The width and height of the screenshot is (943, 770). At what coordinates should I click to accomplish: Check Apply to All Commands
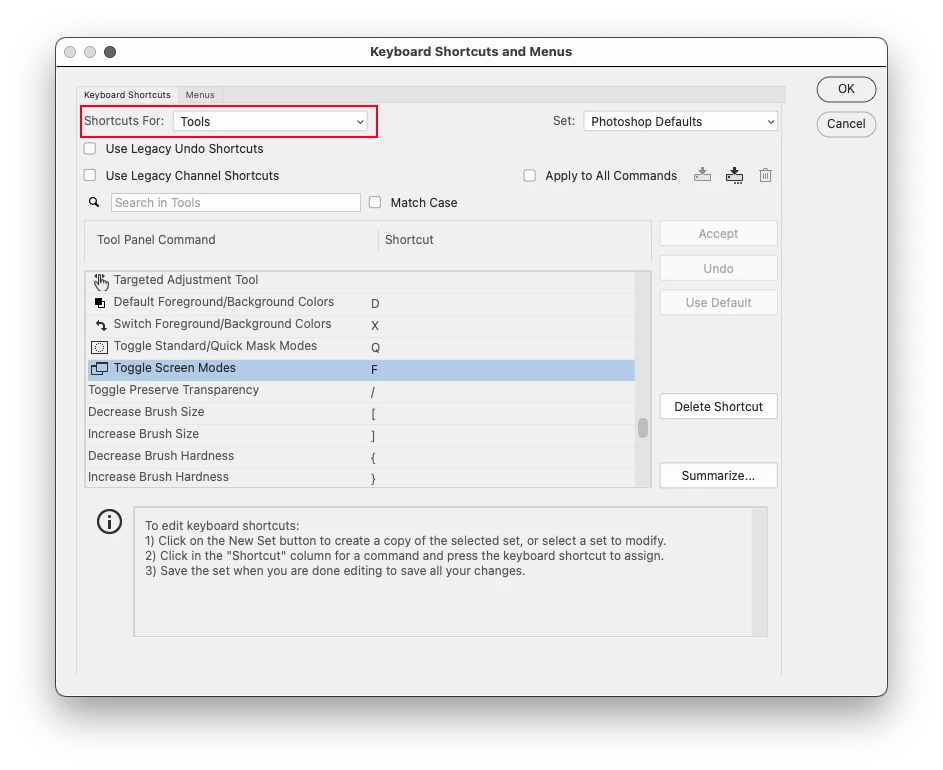[x=529, y=175]
